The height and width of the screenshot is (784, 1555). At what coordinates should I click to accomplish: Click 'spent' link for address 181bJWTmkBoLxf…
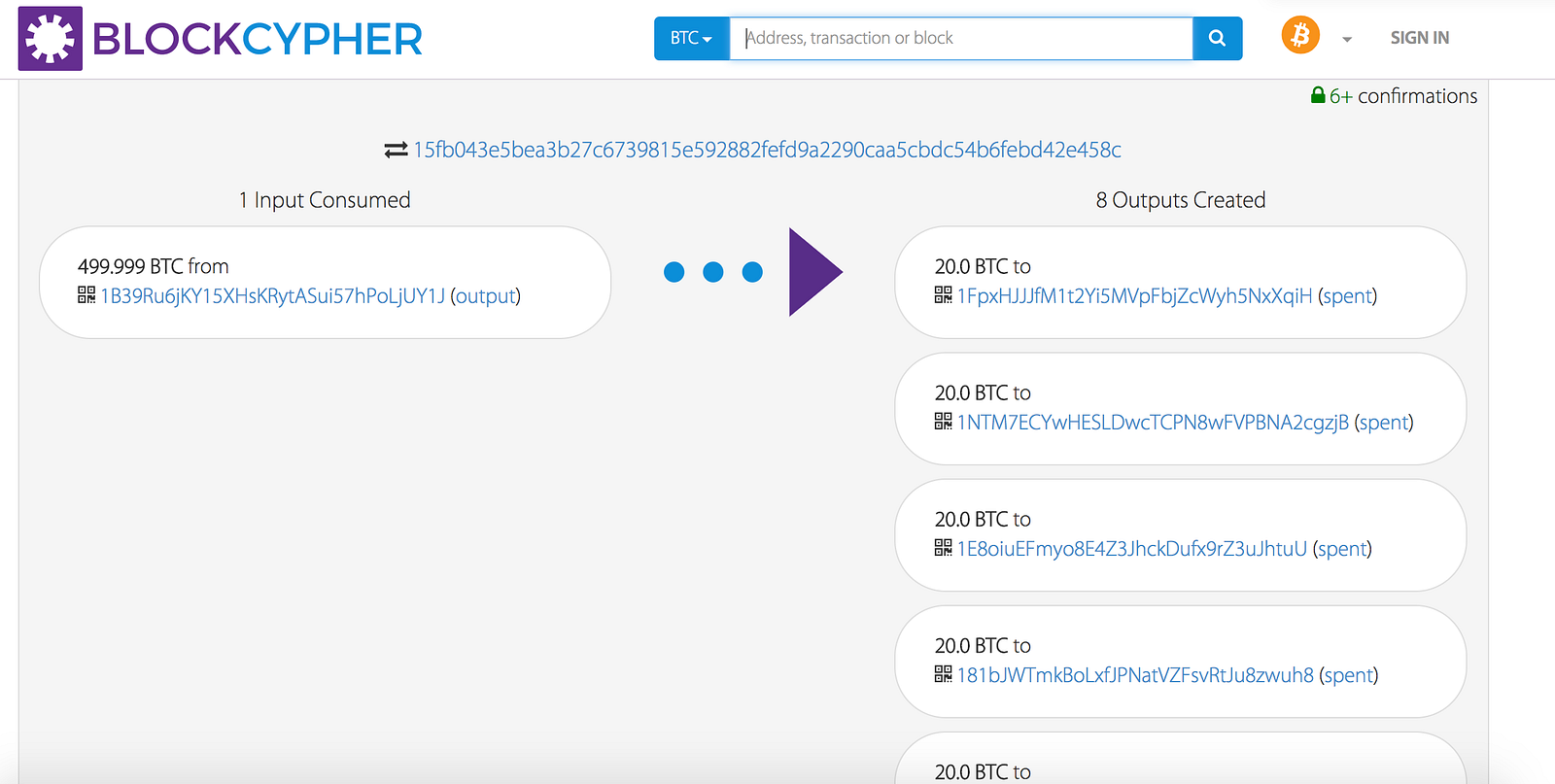(1349, 674)
